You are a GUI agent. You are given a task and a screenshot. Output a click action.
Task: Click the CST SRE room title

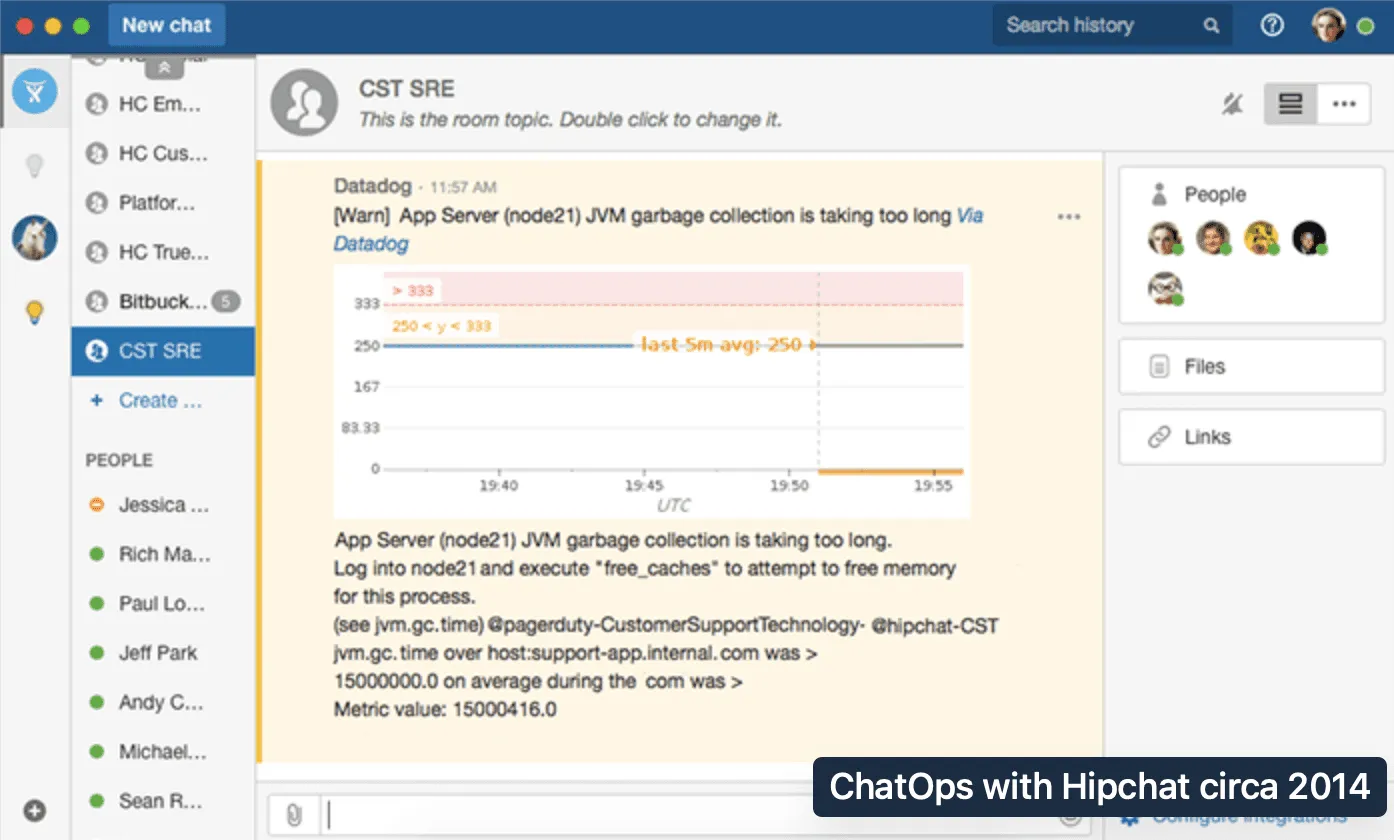pyautogui.click(x=407, y=89)
